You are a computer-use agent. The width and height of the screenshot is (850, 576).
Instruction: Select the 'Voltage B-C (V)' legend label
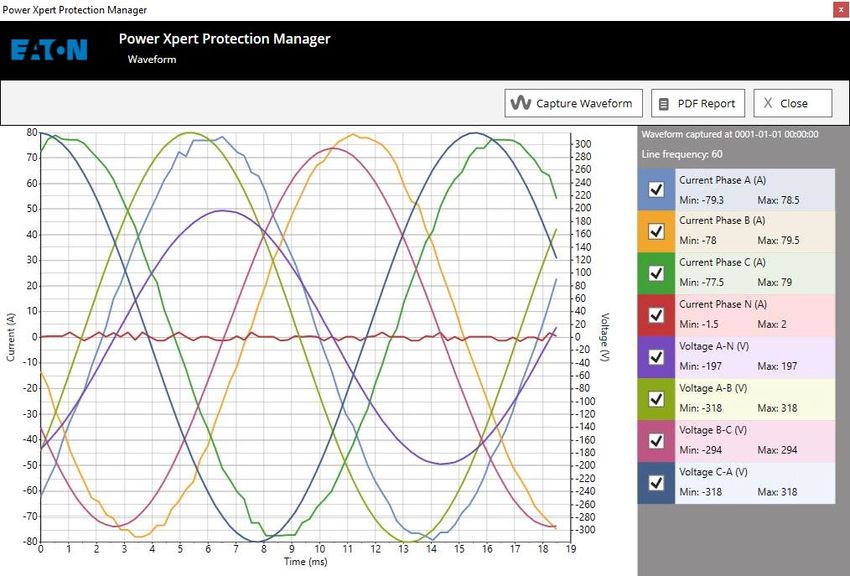[713, 430]
